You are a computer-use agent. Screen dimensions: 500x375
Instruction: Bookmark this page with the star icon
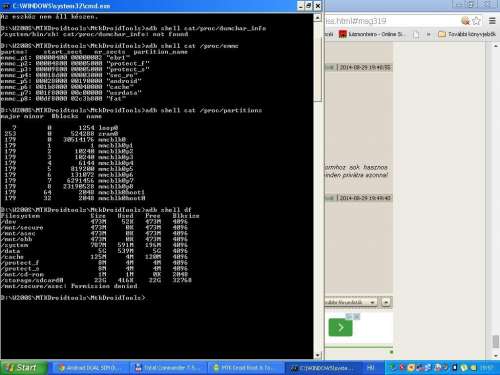[x=477, y=21]
